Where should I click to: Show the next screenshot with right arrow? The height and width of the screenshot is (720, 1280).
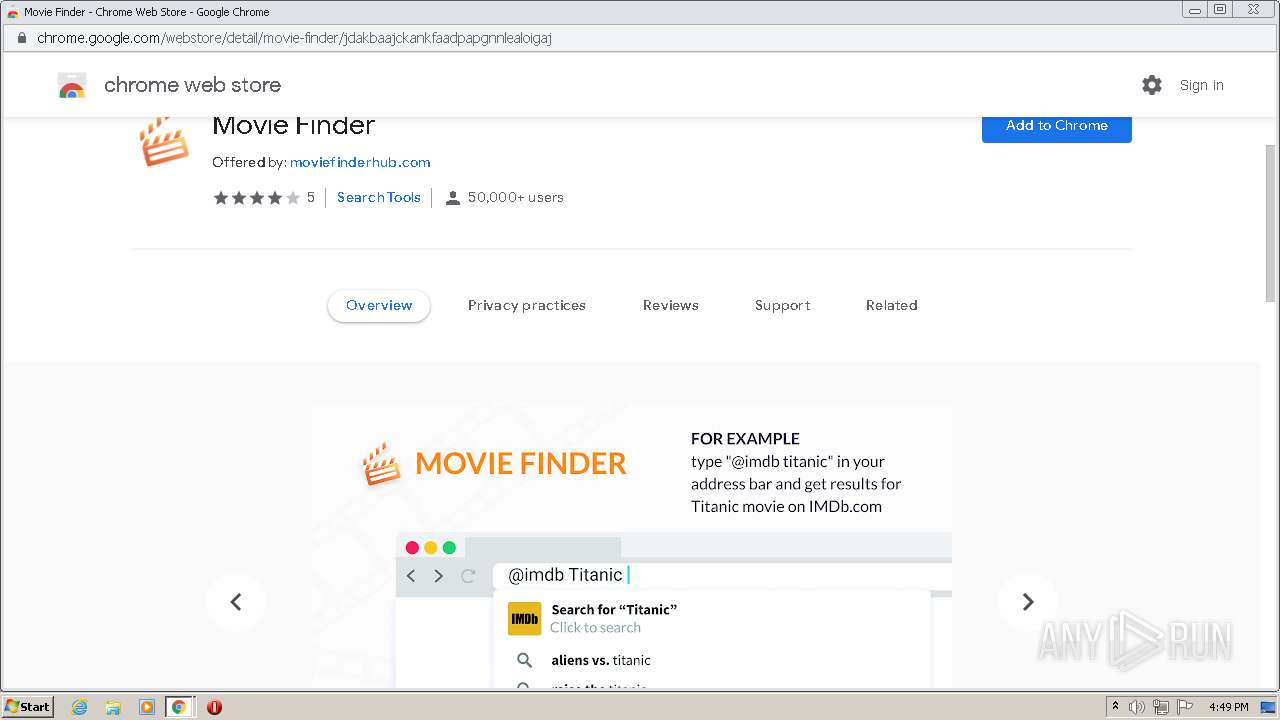point(1027,601)
